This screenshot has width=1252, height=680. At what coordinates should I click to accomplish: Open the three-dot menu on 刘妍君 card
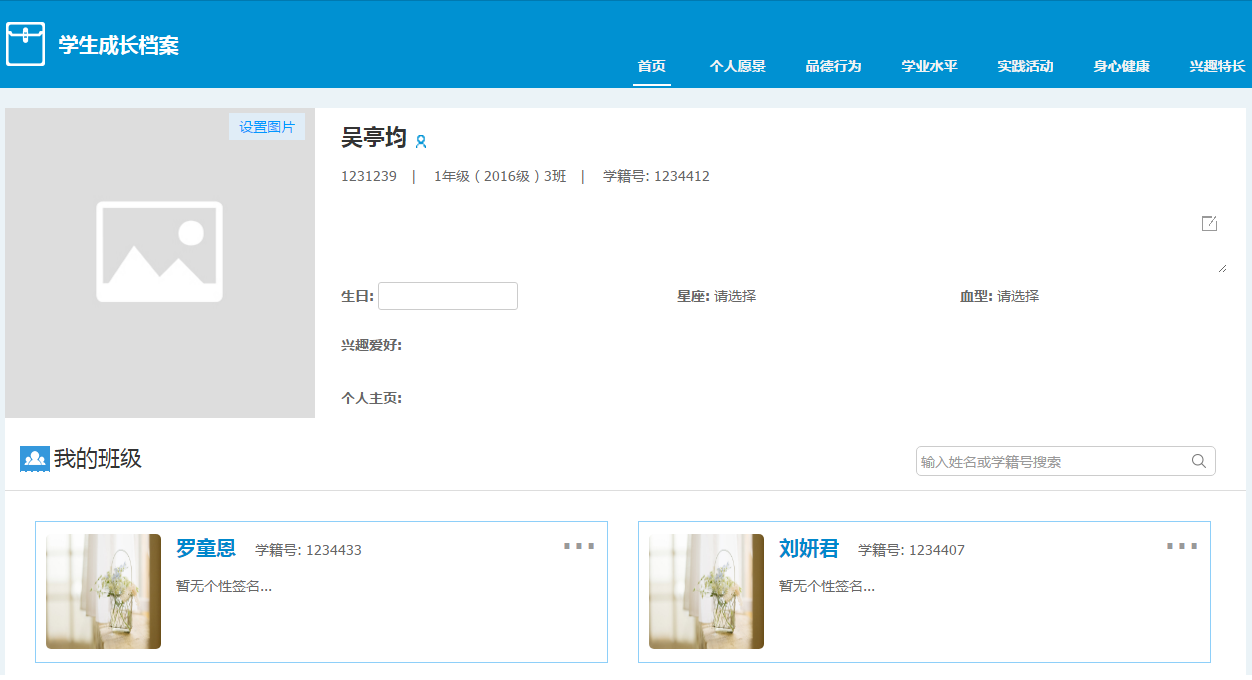pyautogui.click(x=1182, y=546)
